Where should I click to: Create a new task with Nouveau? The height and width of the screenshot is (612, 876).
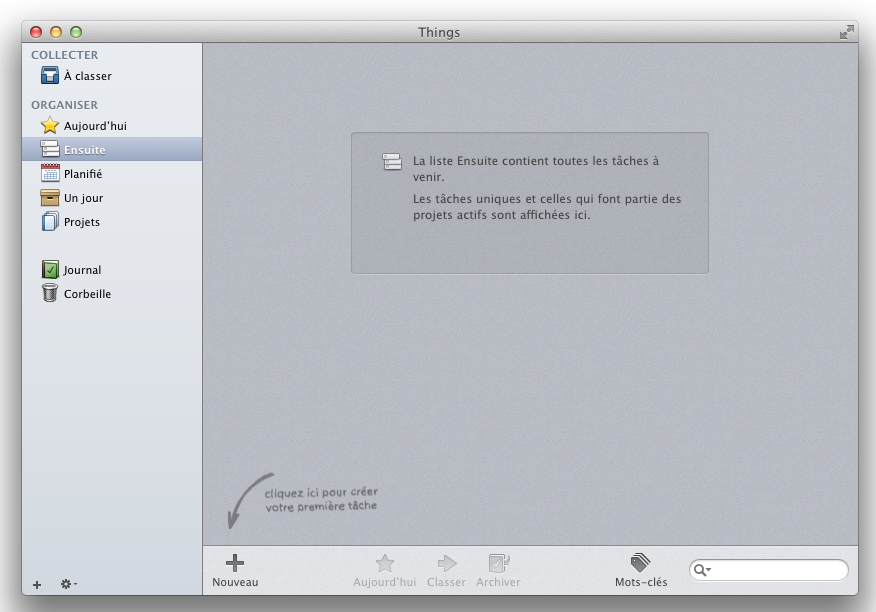[235, 570]
